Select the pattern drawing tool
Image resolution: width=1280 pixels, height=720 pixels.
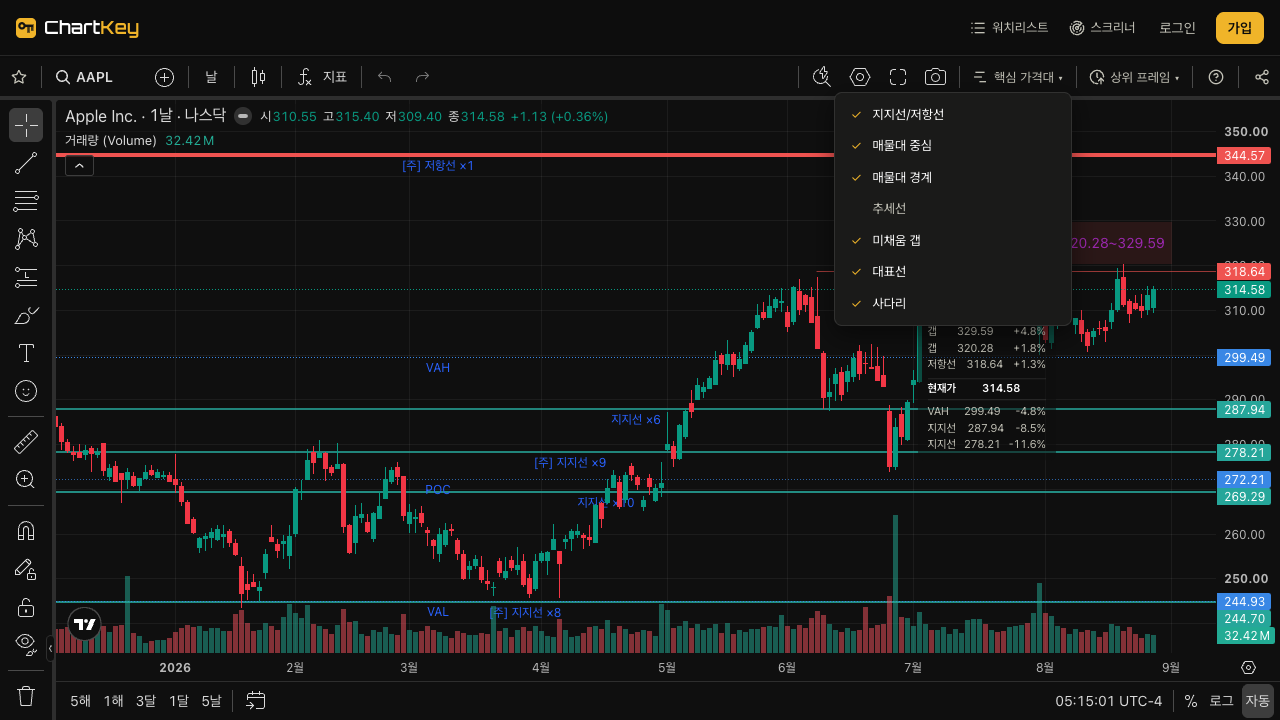point(26,239)
